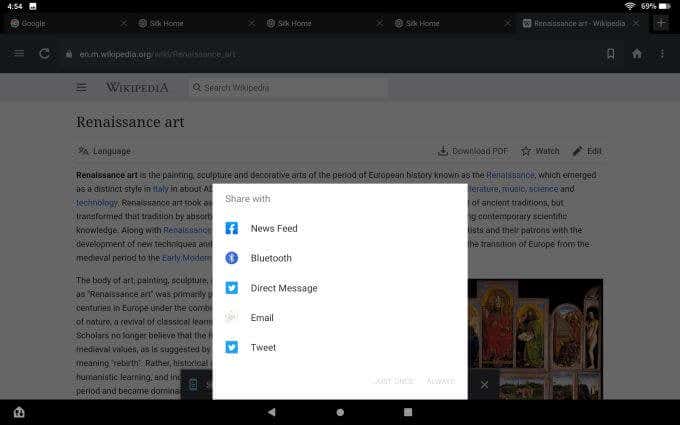Open the Ghent Altarpiece image
The width and height of the screenshot is (680, 425).
pyautogui.click(x=536, y=339)
